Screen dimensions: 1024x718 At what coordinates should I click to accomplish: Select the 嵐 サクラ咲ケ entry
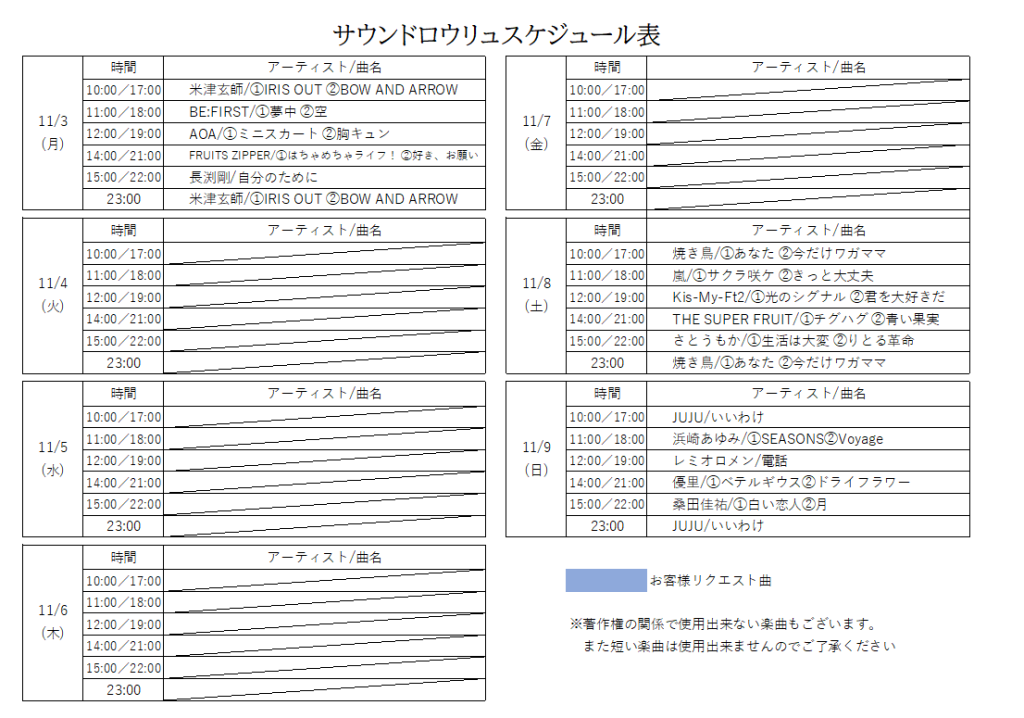click(x=760, y=275)
